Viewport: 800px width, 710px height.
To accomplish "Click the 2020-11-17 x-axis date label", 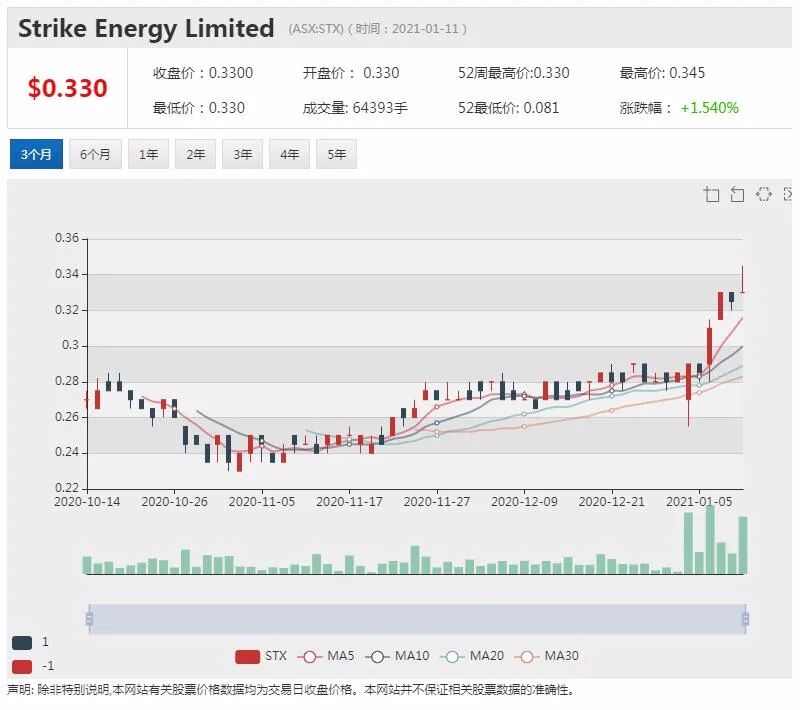I will [349, 502].
